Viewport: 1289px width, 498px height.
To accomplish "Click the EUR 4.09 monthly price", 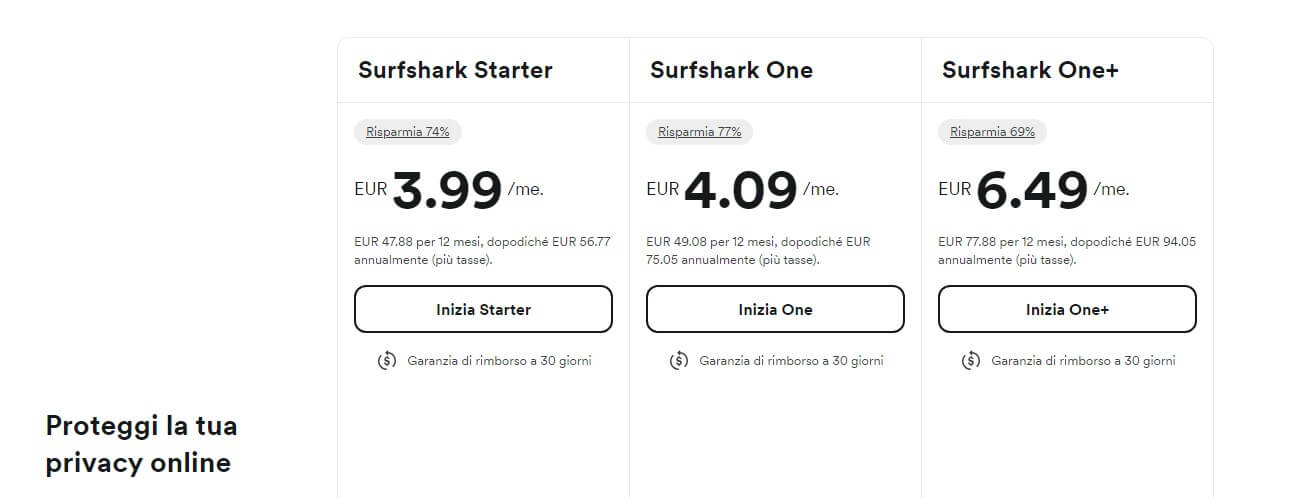I will pos(742,190).
